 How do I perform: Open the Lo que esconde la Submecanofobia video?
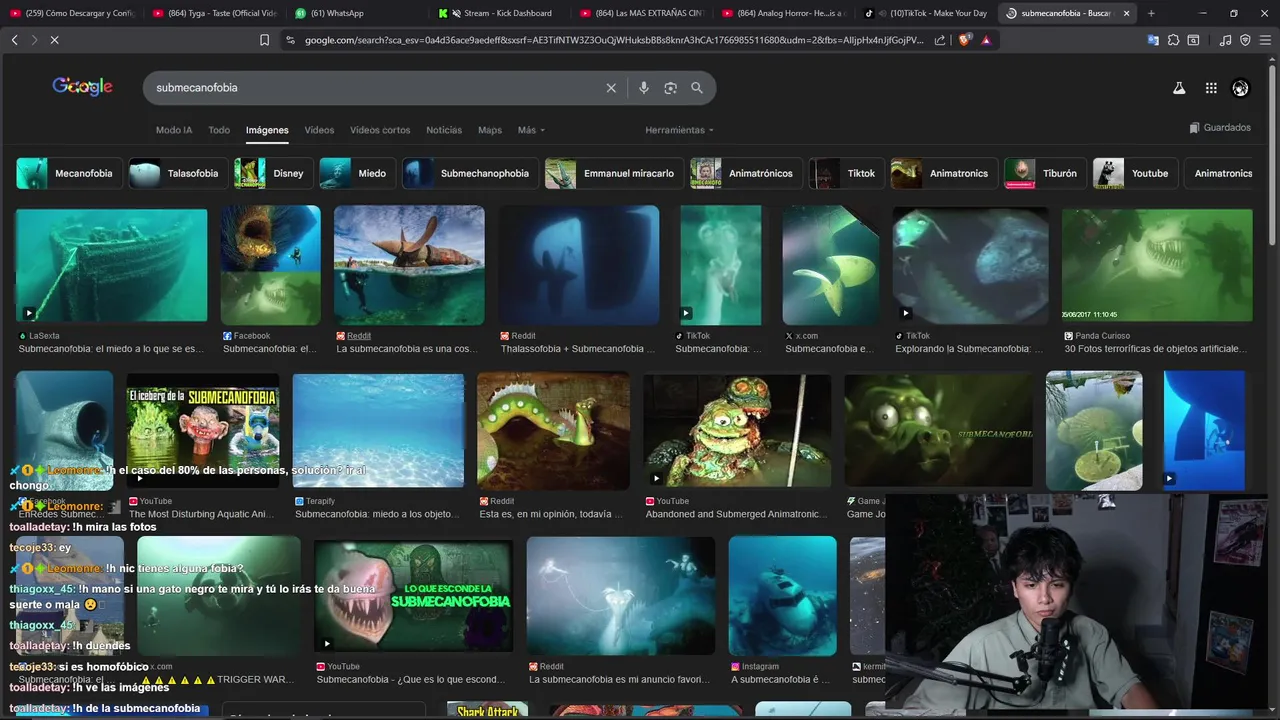coord(413,595)
